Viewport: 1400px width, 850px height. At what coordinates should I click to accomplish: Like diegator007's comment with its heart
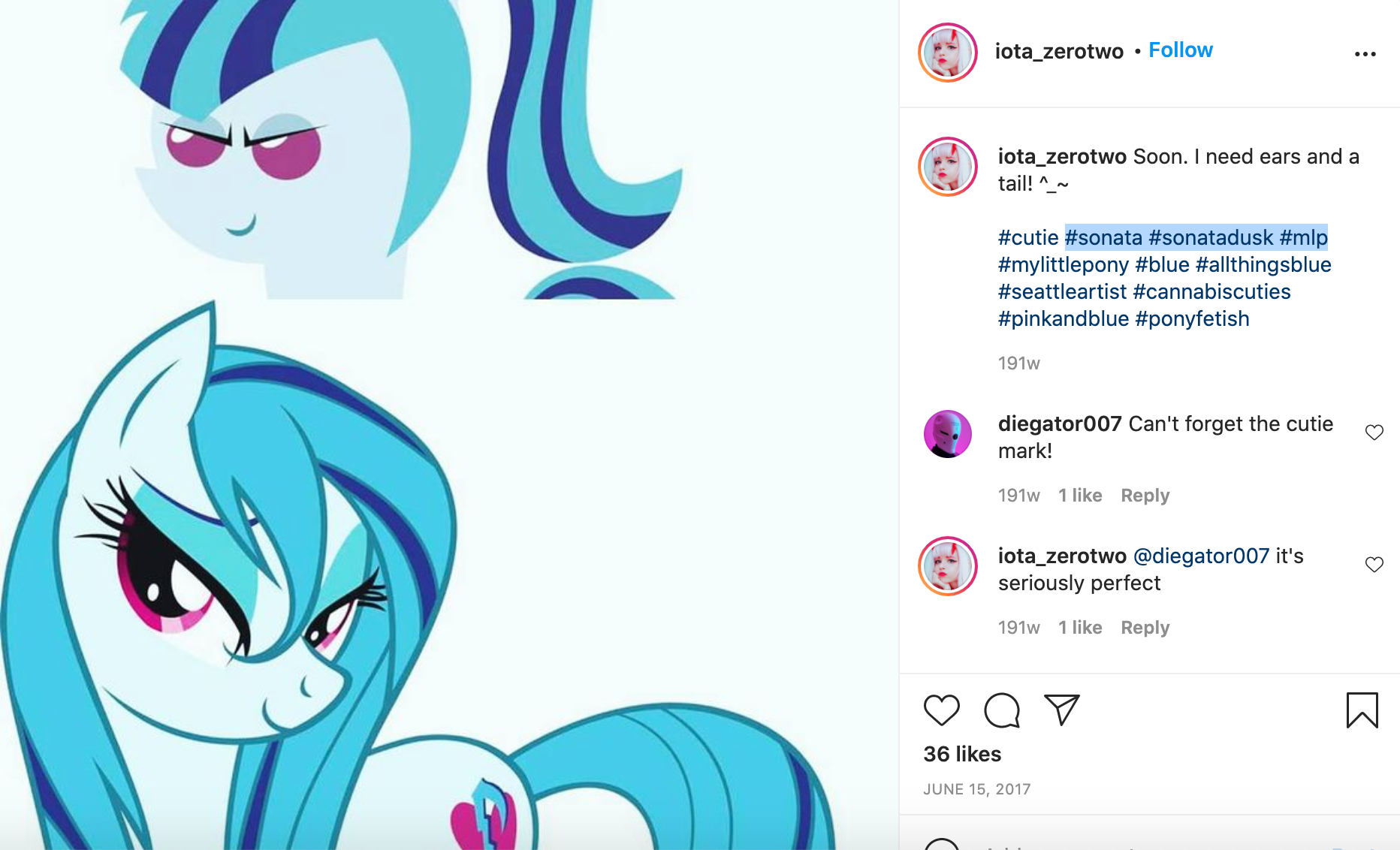(x=1374, y=433)
